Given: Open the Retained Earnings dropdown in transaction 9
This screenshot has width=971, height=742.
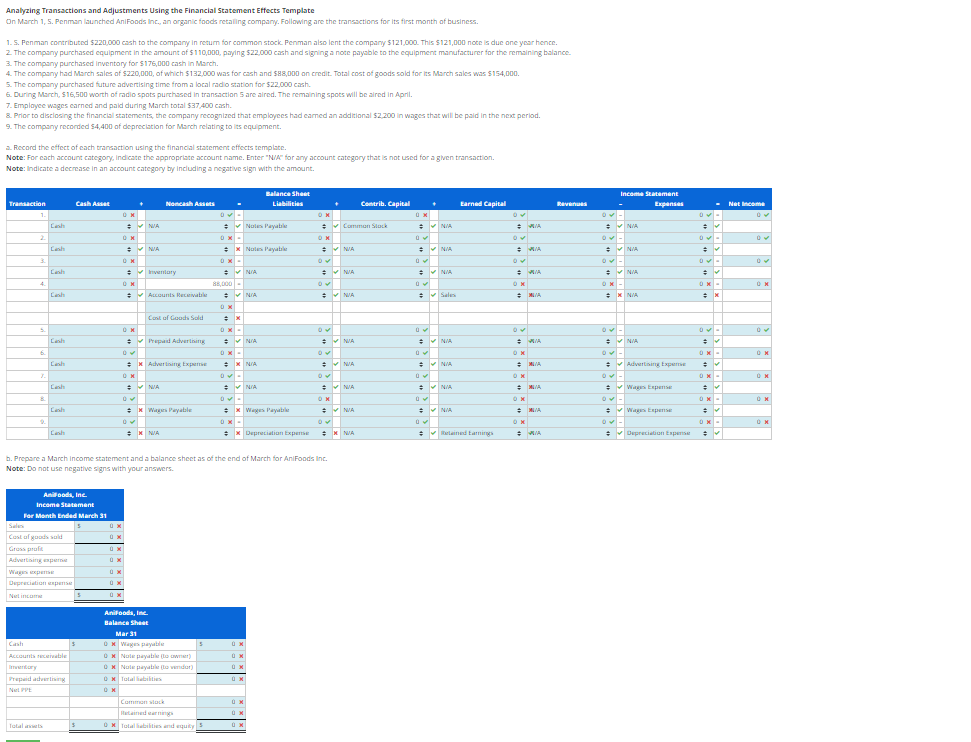Looking at the screenshot, I should 521,432.
